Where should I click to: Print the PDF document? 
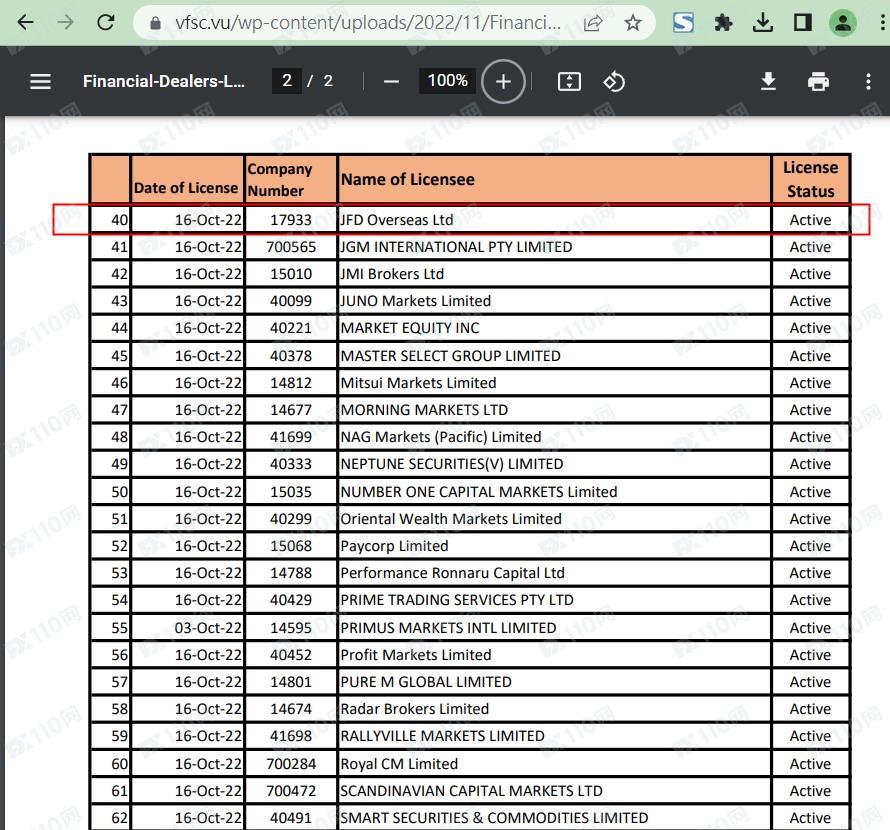[x=818, y=82]
